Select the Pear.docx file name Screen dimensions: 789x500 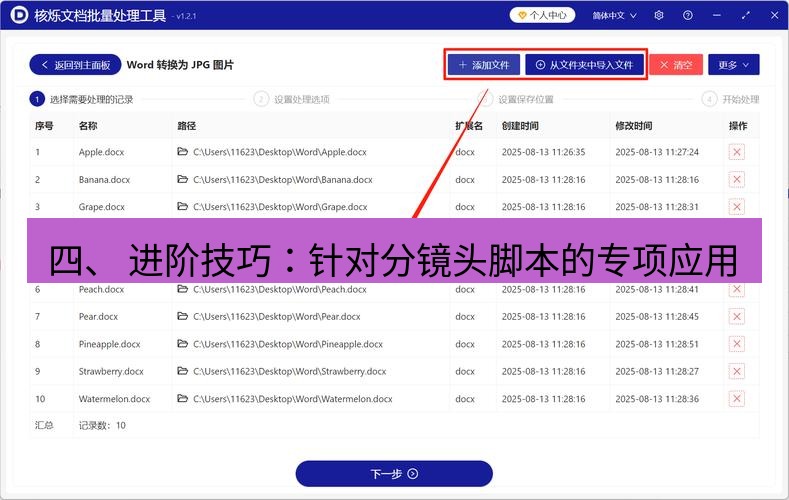point(98,316)
